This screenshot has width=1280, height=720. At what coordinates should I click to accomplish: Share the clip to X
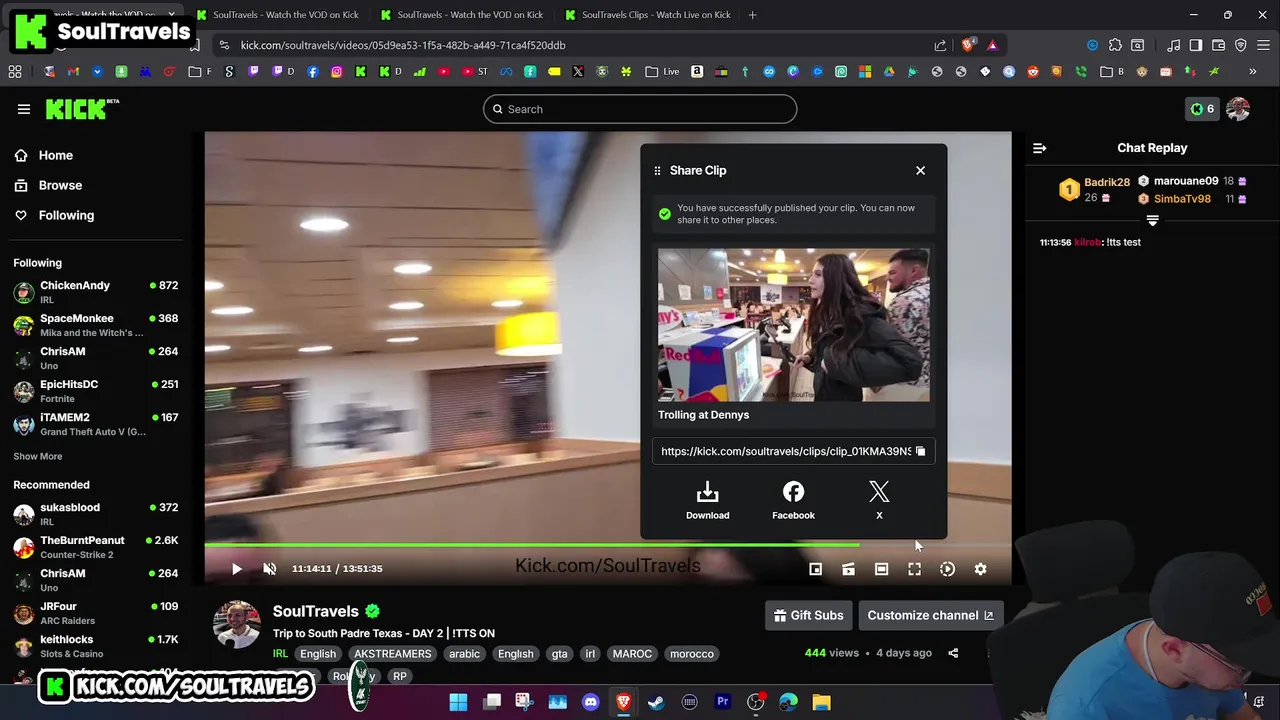tap(879, 500)
